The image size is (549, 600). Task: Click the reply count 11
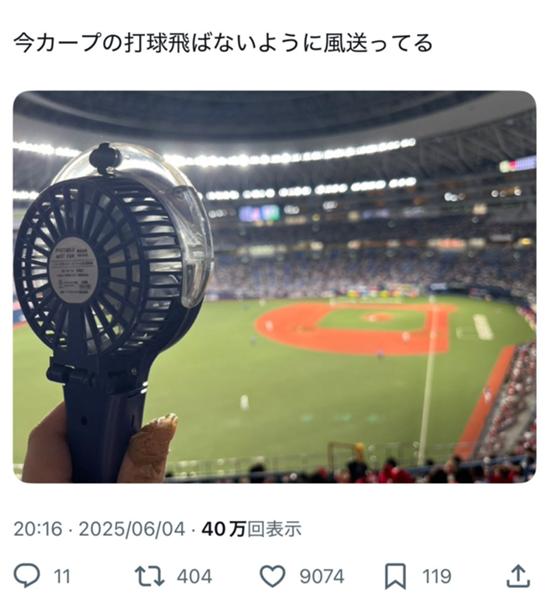(62, 576)
